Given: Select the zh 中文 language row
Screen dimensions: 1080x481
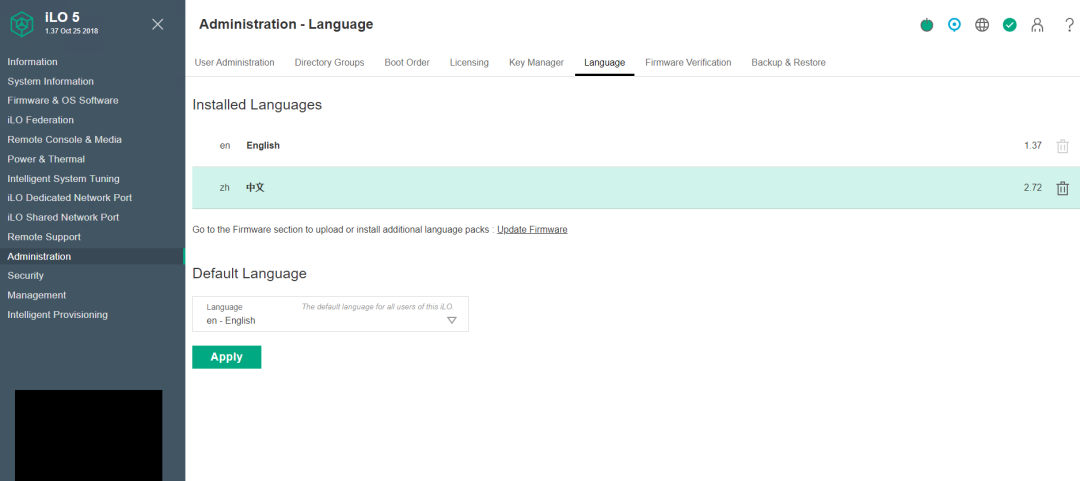Looking at the screenshot, I should pyautogui.click(x=636, y=187).
